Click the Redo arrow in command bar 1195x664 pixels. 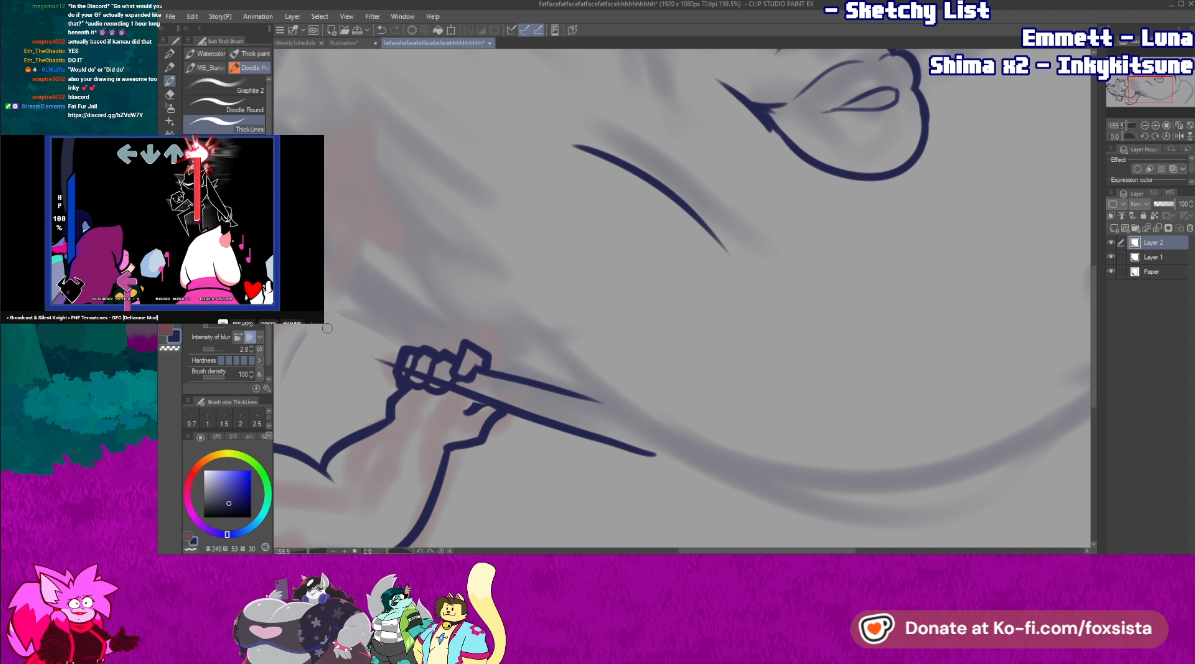(x=395, y=30)
